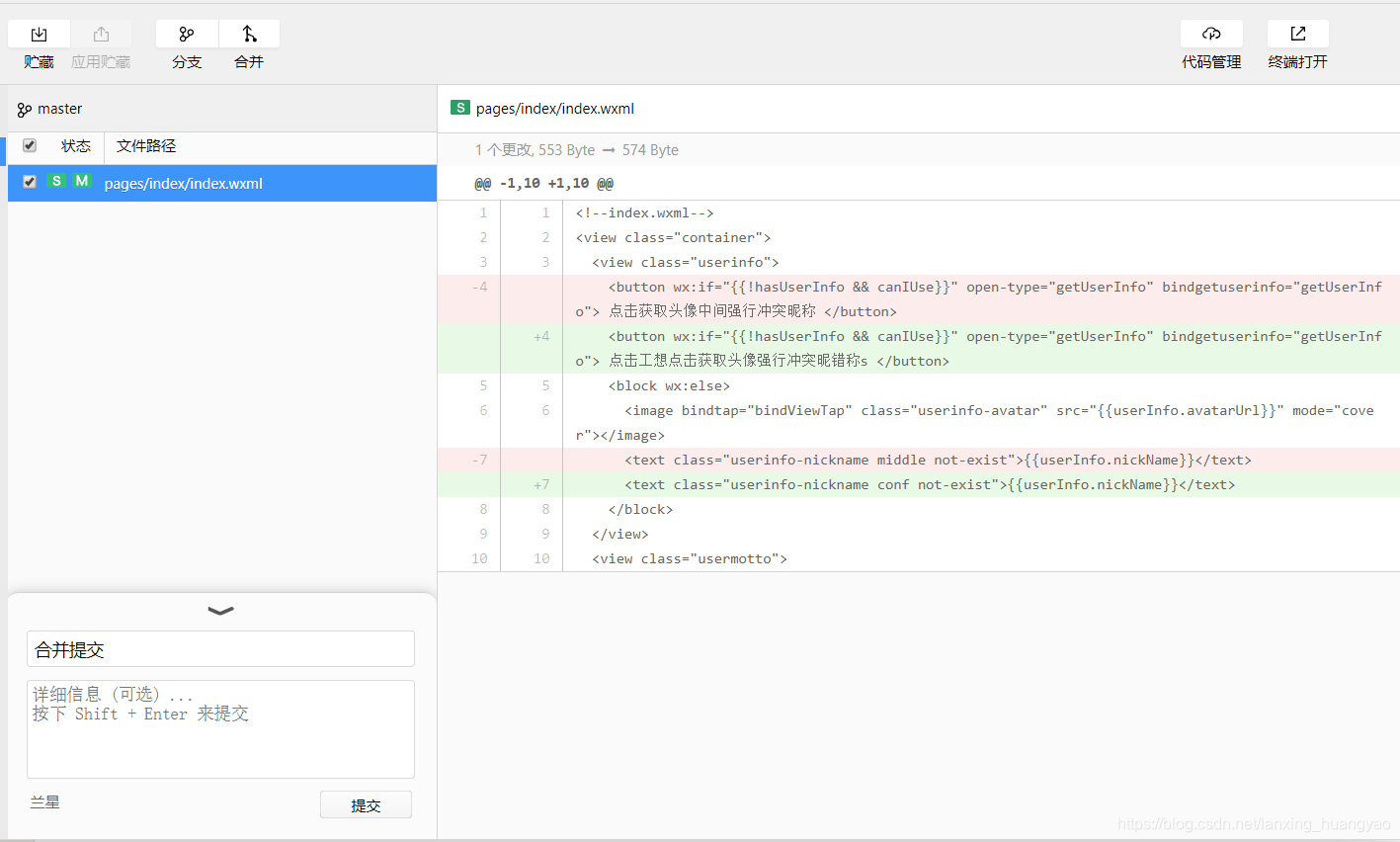
Task: Click the green S badge in diff header
Action: [x=460, y=108]
